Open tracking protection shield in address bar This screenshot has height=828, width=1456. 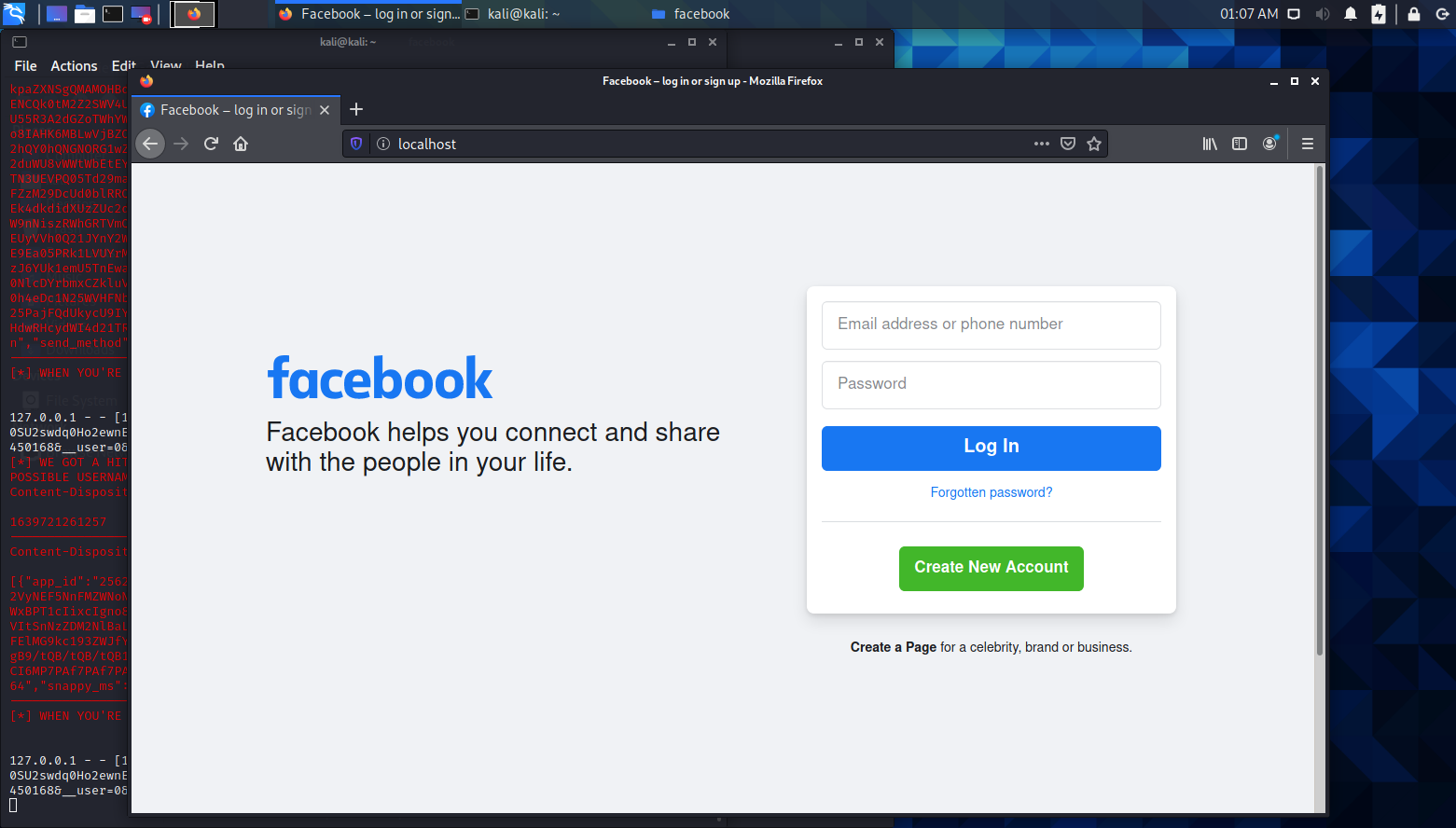[x=355, y=144]
